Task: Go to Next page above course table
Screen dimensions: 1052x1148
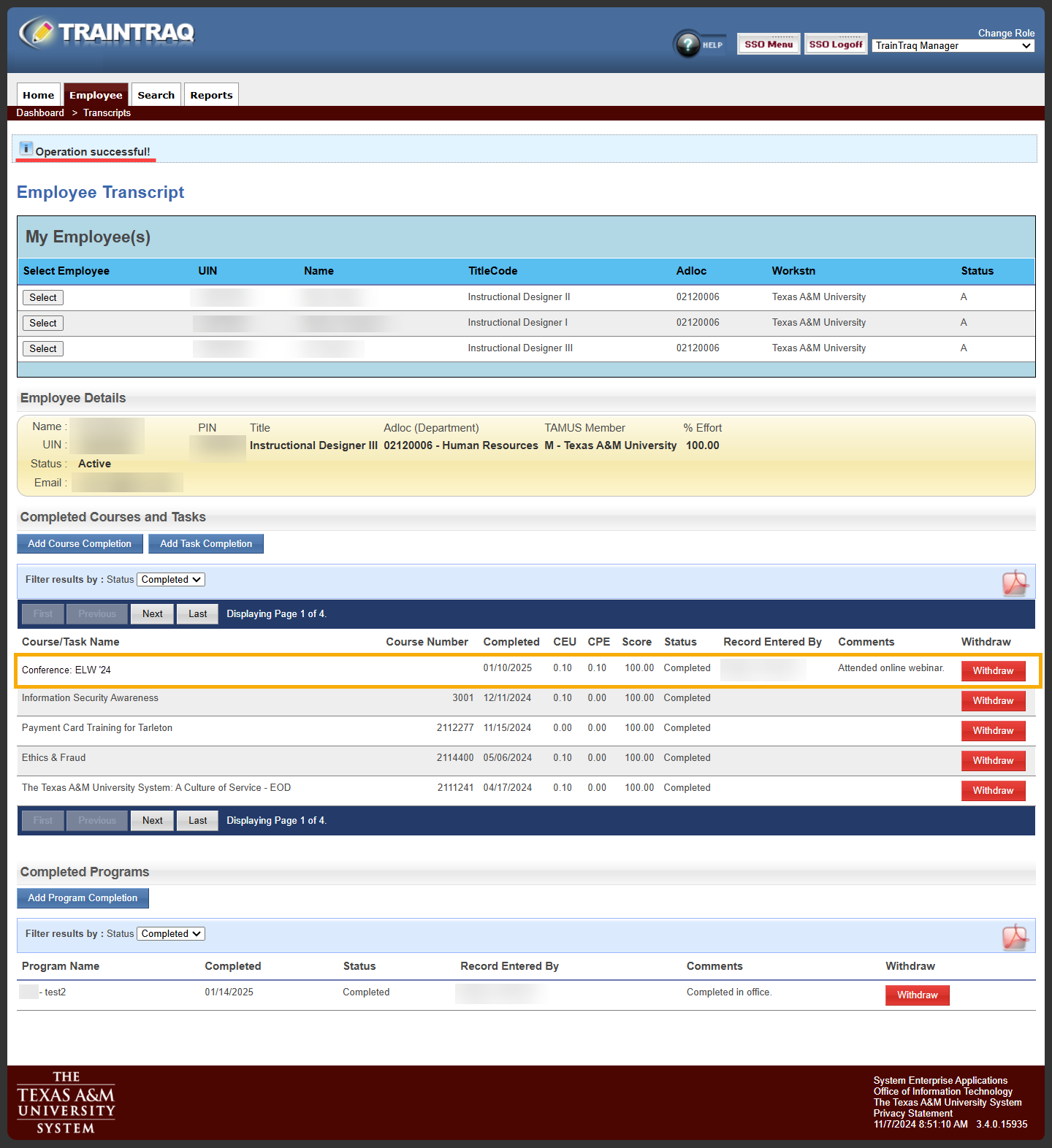Action: pos(153,614)
